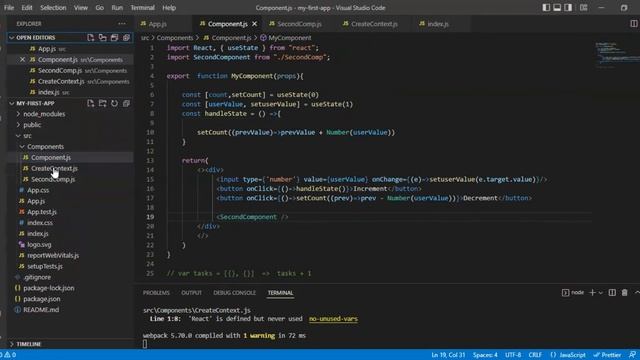Toggle secondary side bar layout icon
The width and height of the screenshot is (640, 360).
[568, 8]
